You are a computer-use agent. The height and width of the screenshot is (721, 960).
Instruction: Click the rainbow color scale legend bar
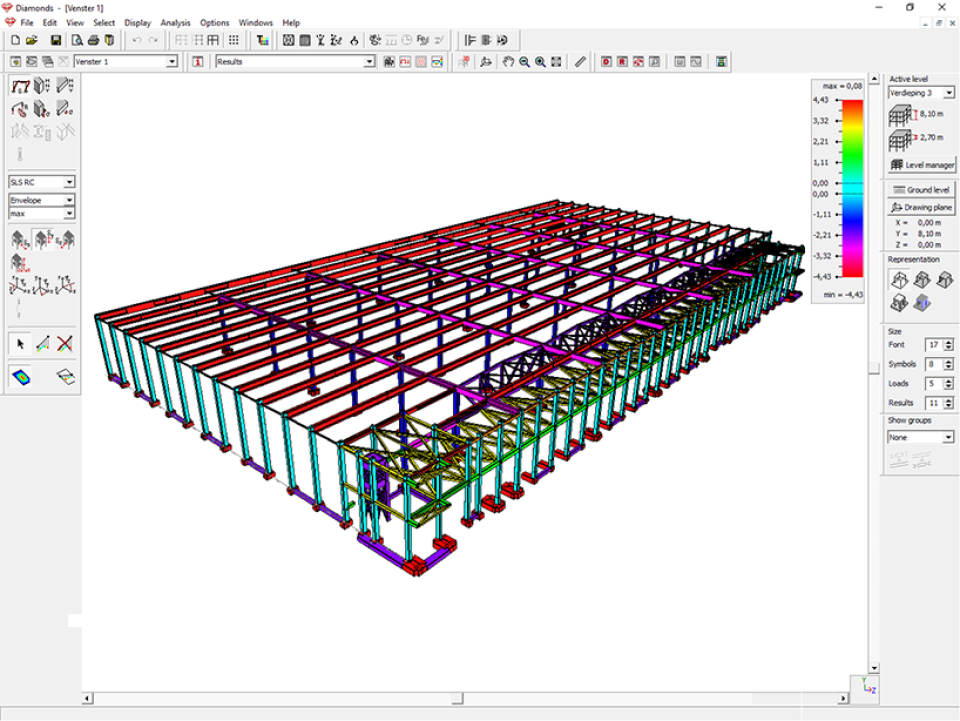coord(852,189)
